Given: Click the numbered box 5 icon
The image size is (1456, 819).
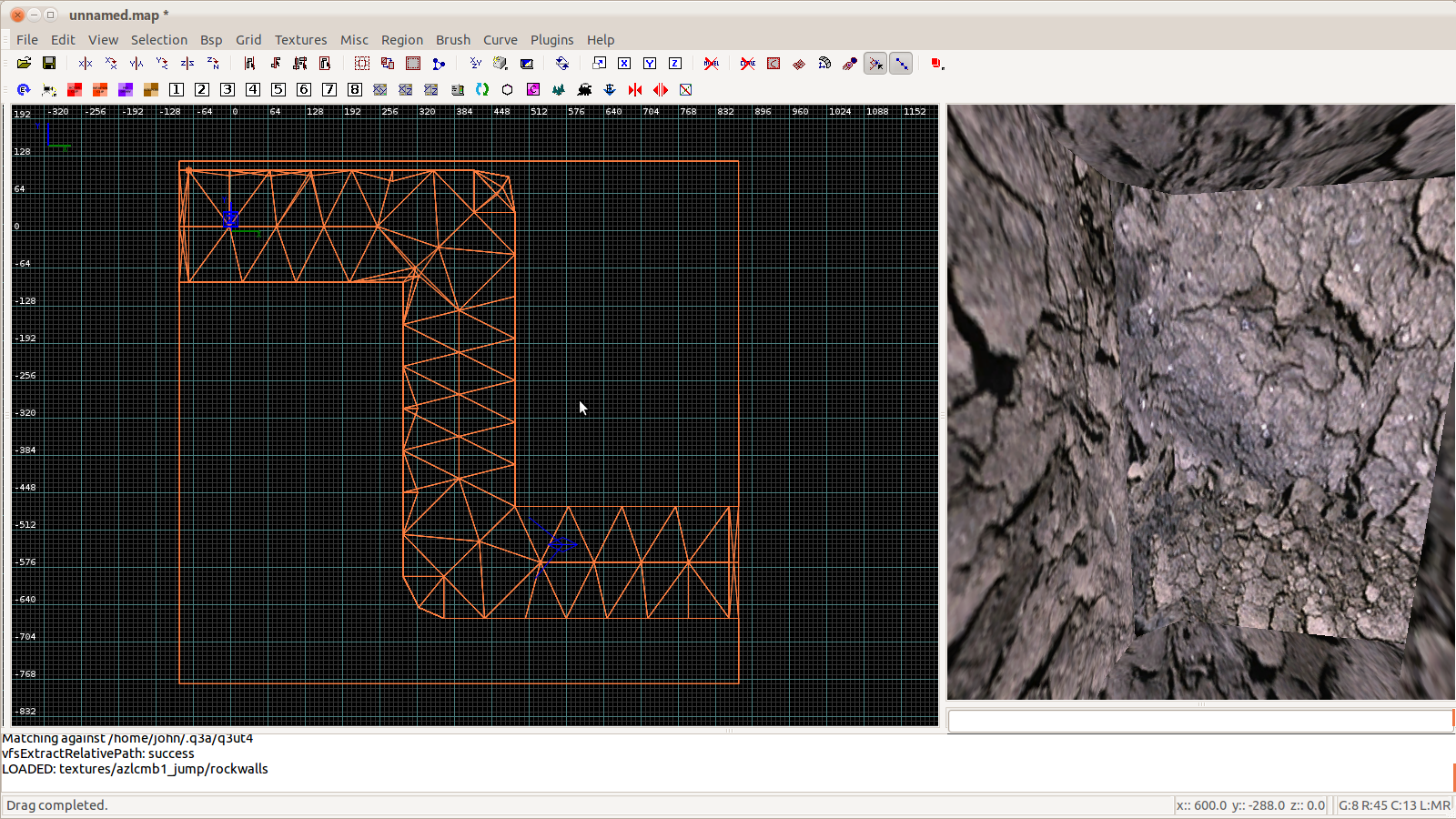Looking at the screenshot, I should coord(278,89).
